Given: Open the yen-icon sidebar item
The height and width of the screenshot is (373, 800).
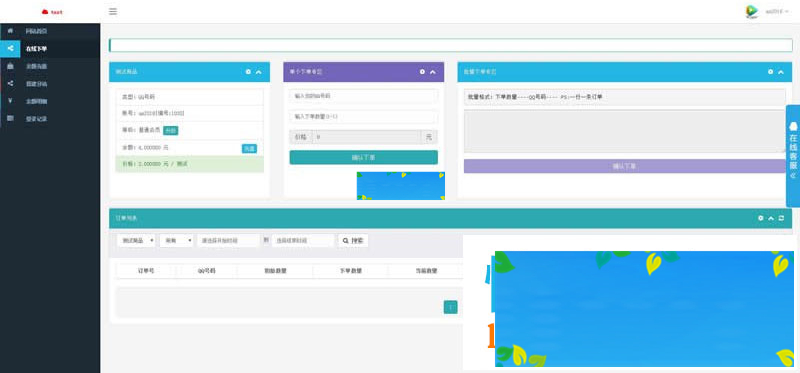Looking at the screenshot, I should click(x=50, y=101).
